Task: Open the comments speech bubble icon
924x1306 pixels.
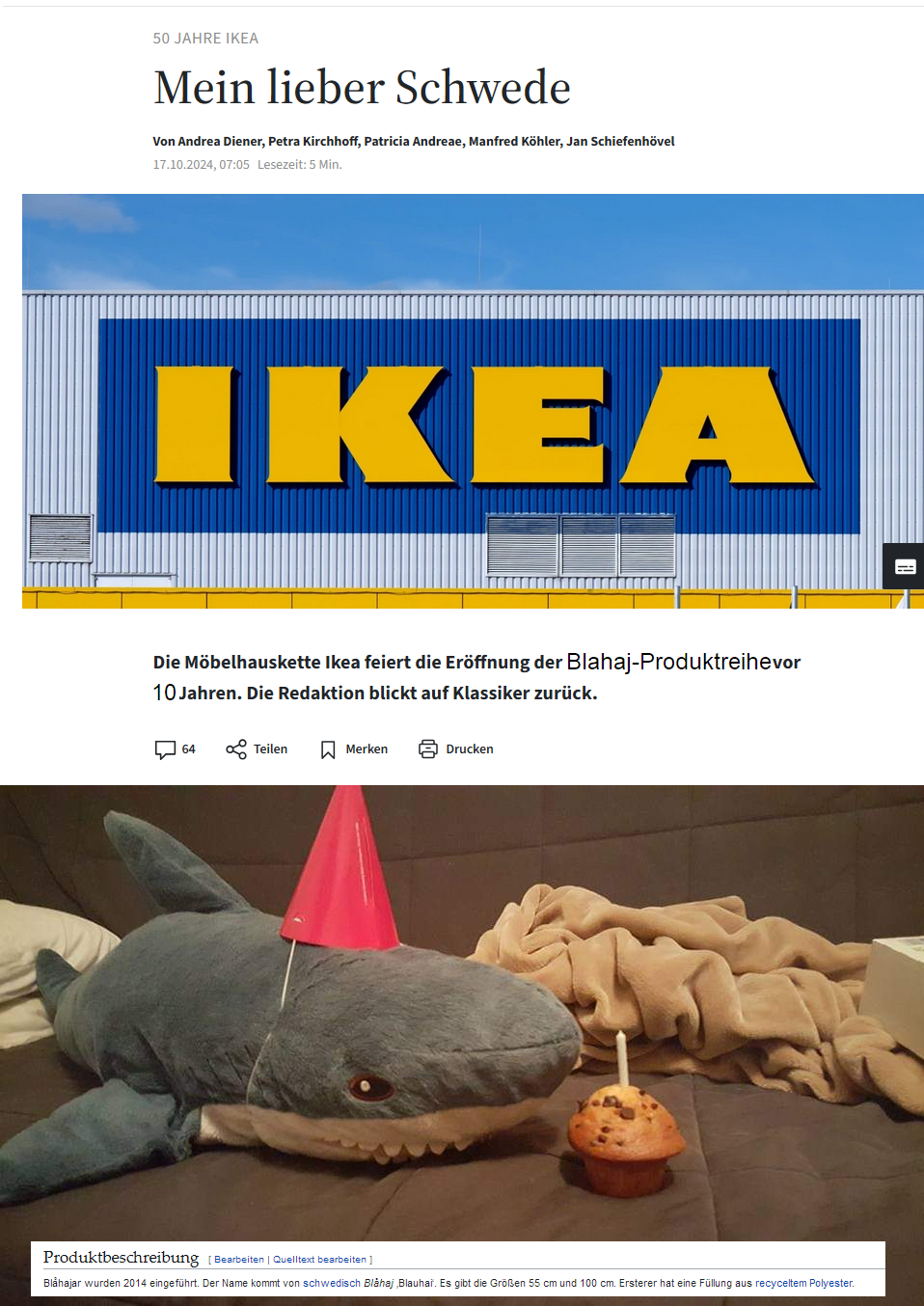Action: [x=165, y=749]
